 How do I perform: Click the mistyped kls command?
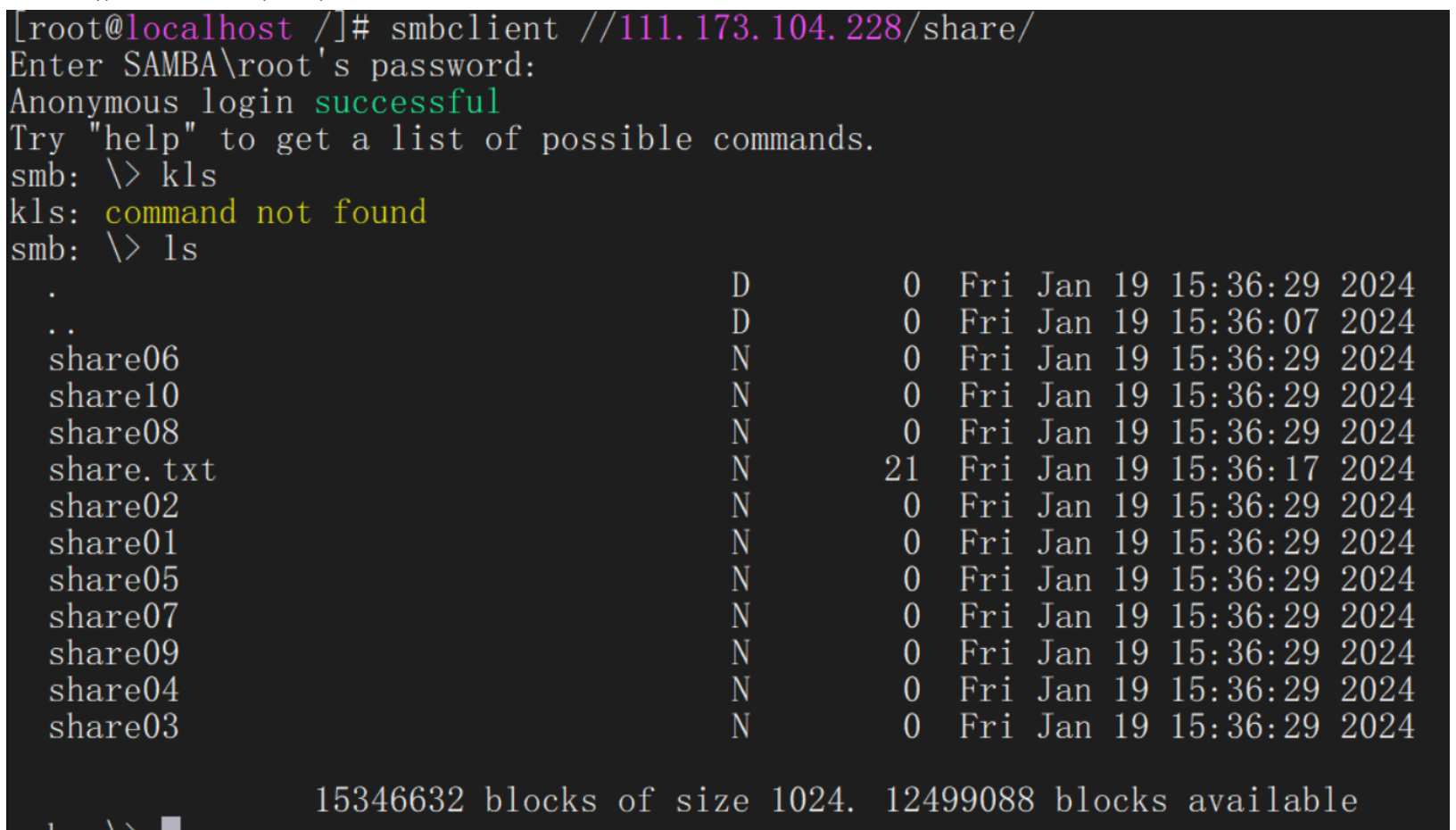pyautogui.click(x=189, y=176)
